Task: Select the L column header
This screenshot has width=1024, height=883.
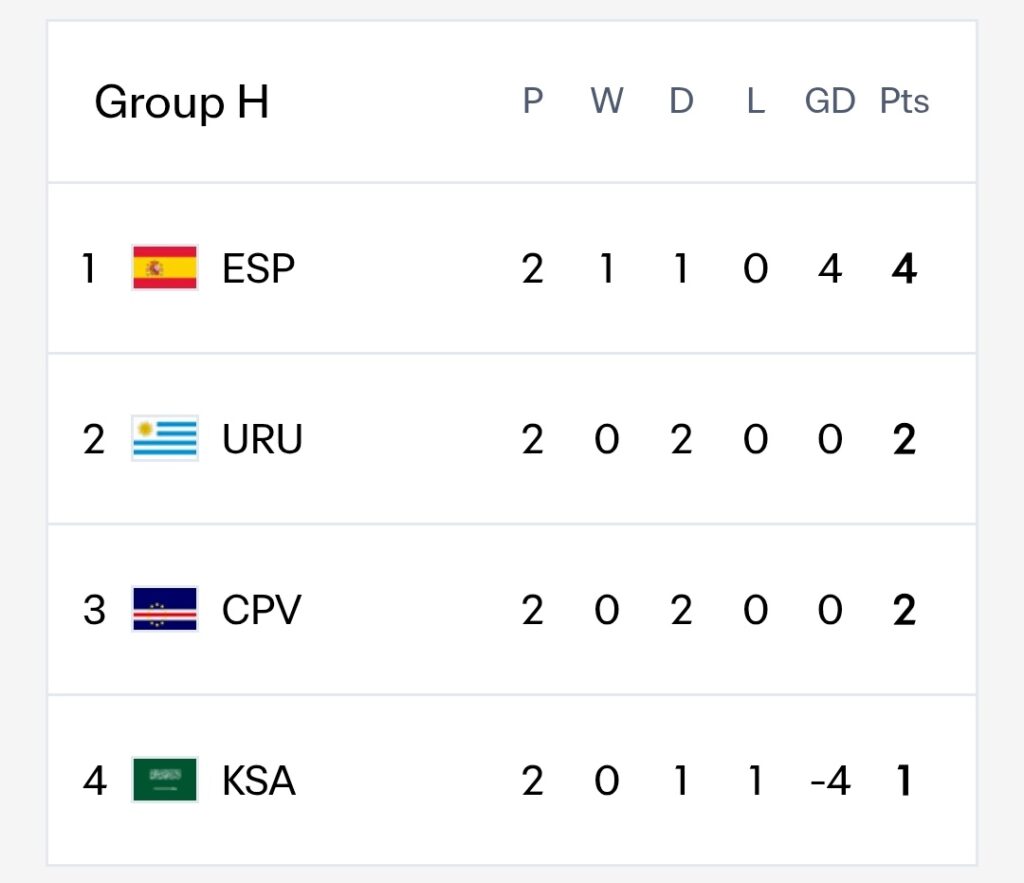Action: [756, 101]
